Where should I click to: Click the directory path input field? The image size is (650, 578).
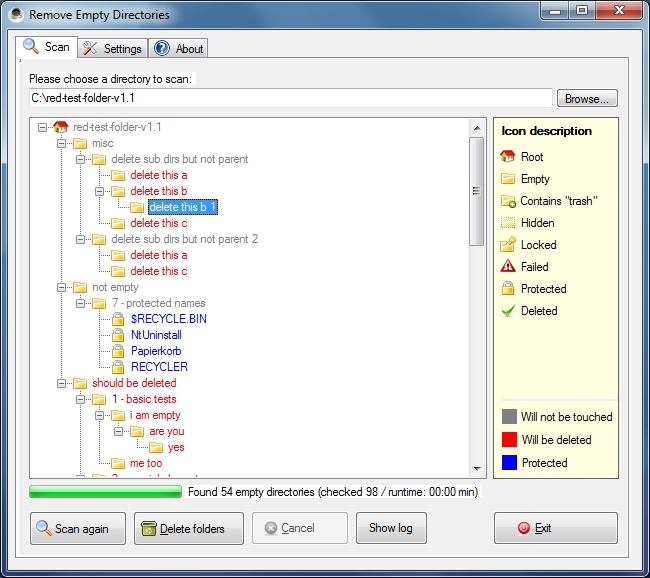[x=290, y=98]
